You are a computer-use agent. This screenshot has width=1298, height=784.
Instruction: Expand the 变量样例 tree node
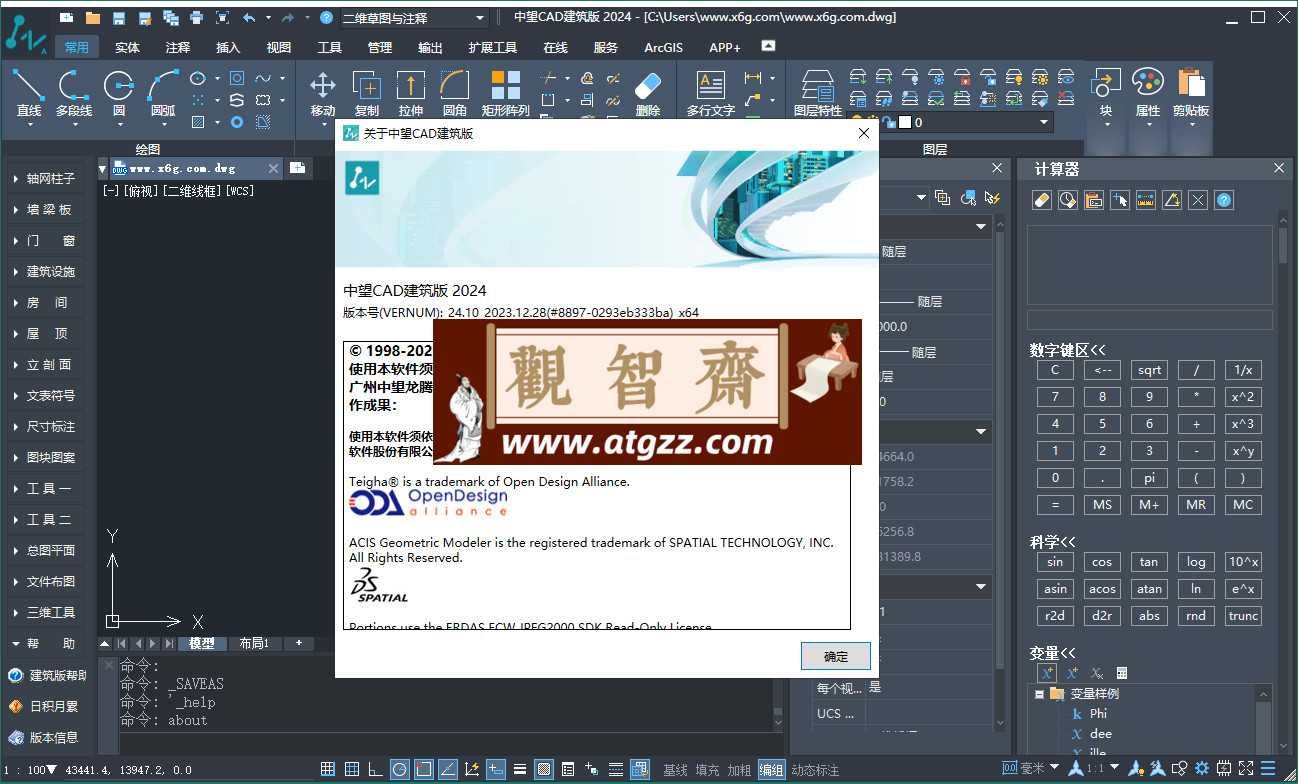click(1040, 693)
